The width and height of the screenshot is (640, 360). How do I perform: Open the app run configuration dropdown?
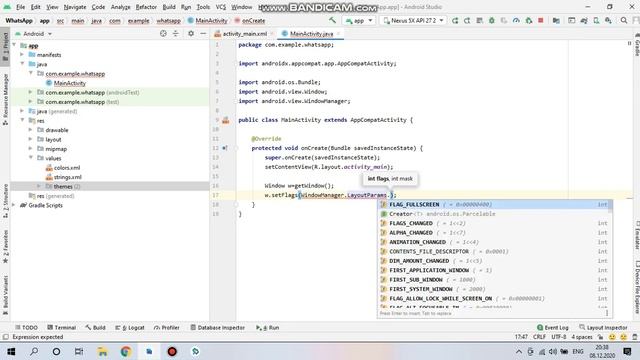(x=359, y=20)
